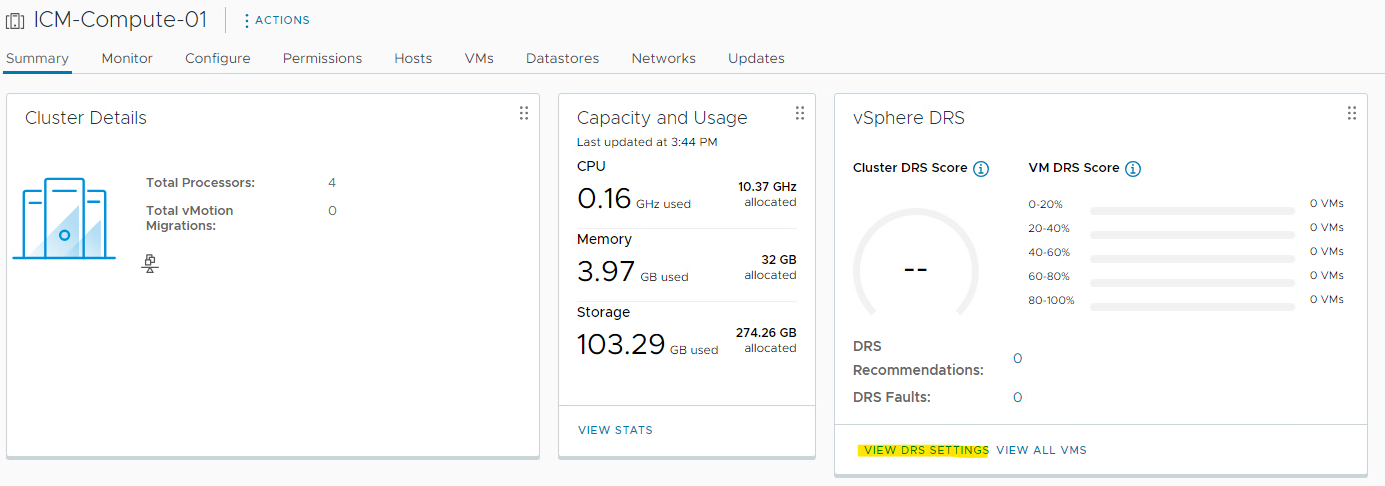Open the Configure tab
This screenshot has height=486, width=1385.
coord(218,58)
